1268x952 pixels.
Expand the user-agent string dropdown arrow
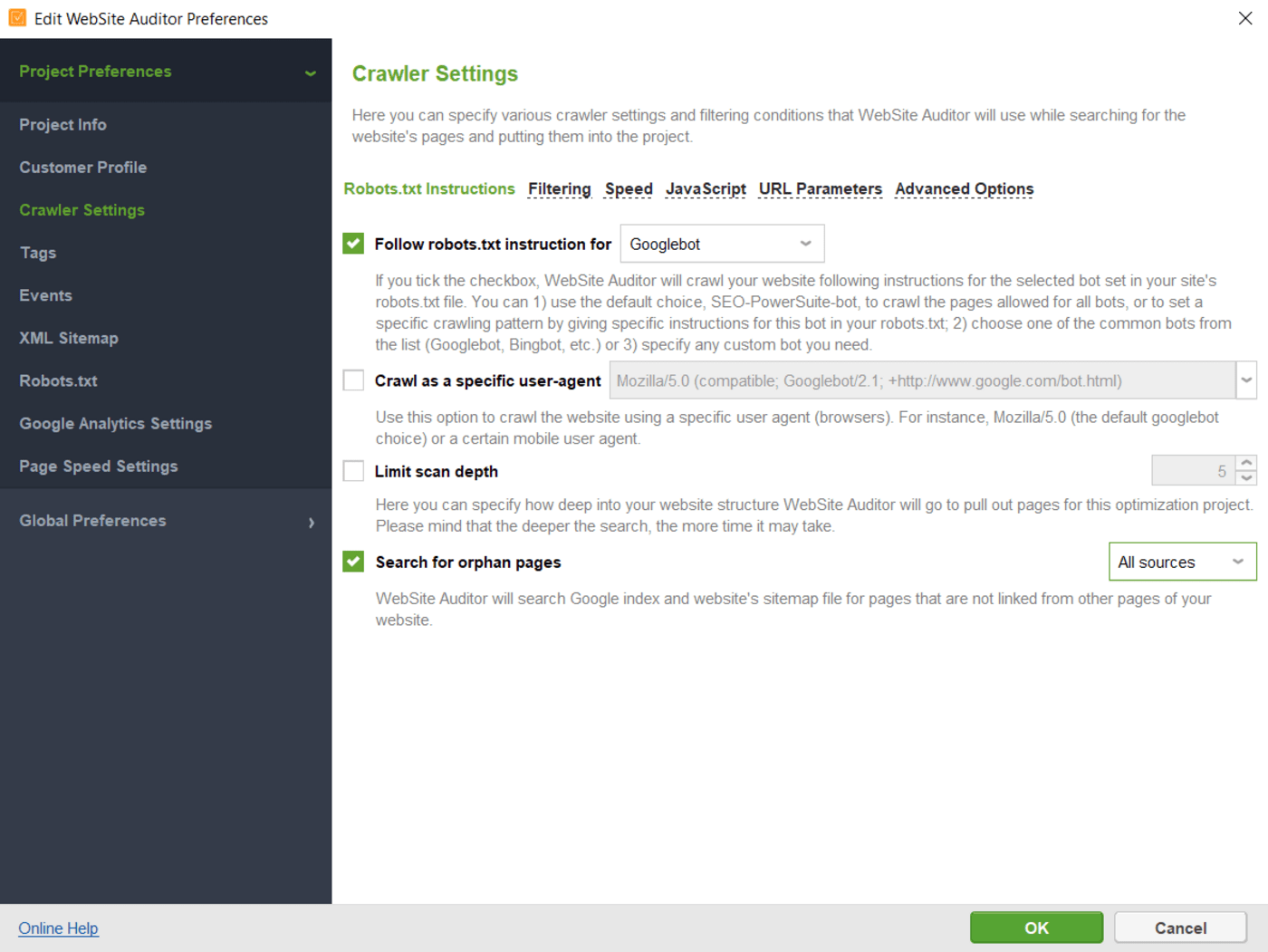coord(1246,380)
